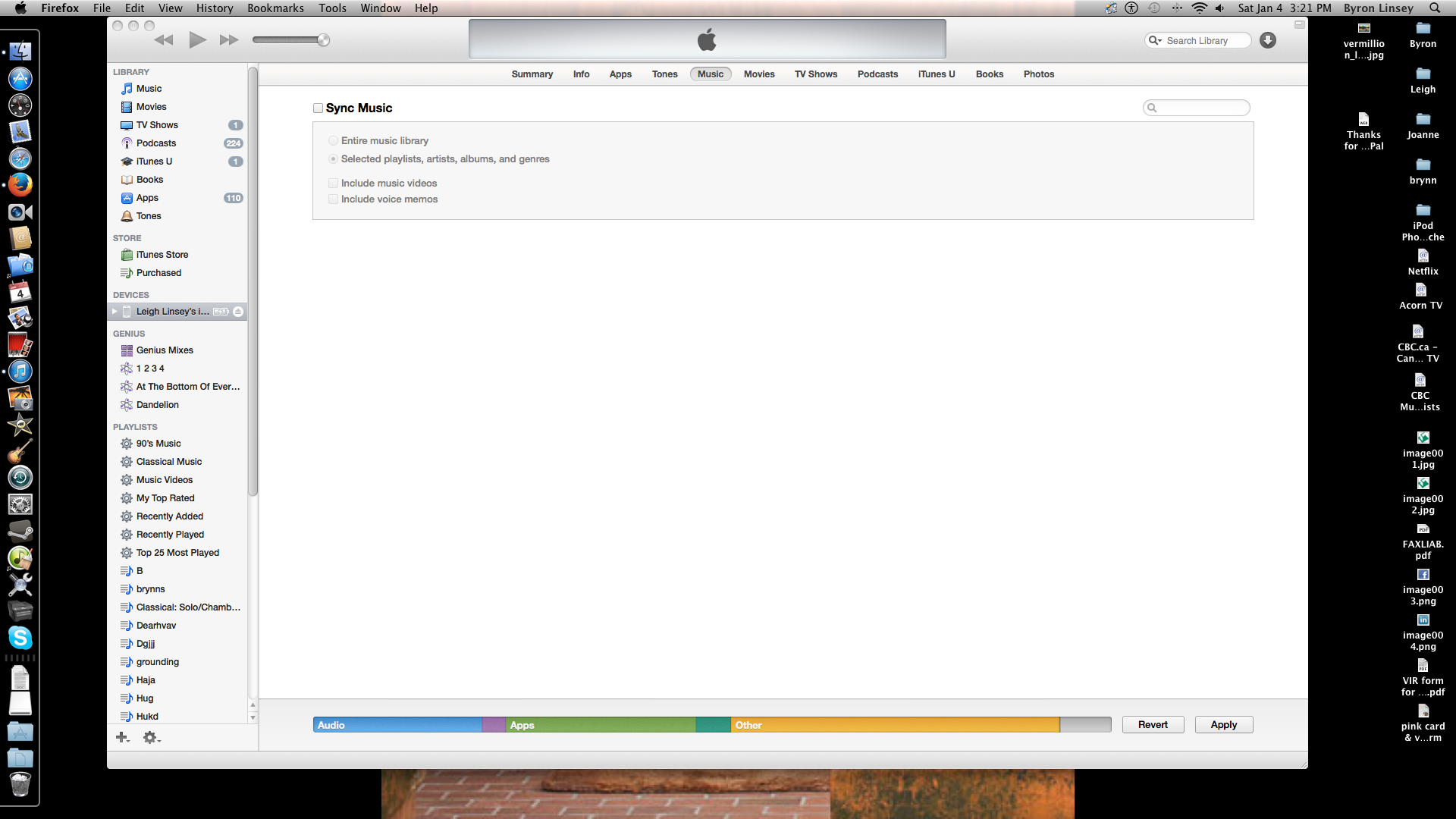Select the Apps library icon
Image resolution: width=1456 pixels, height=819 pixels.
pos(127,198)
